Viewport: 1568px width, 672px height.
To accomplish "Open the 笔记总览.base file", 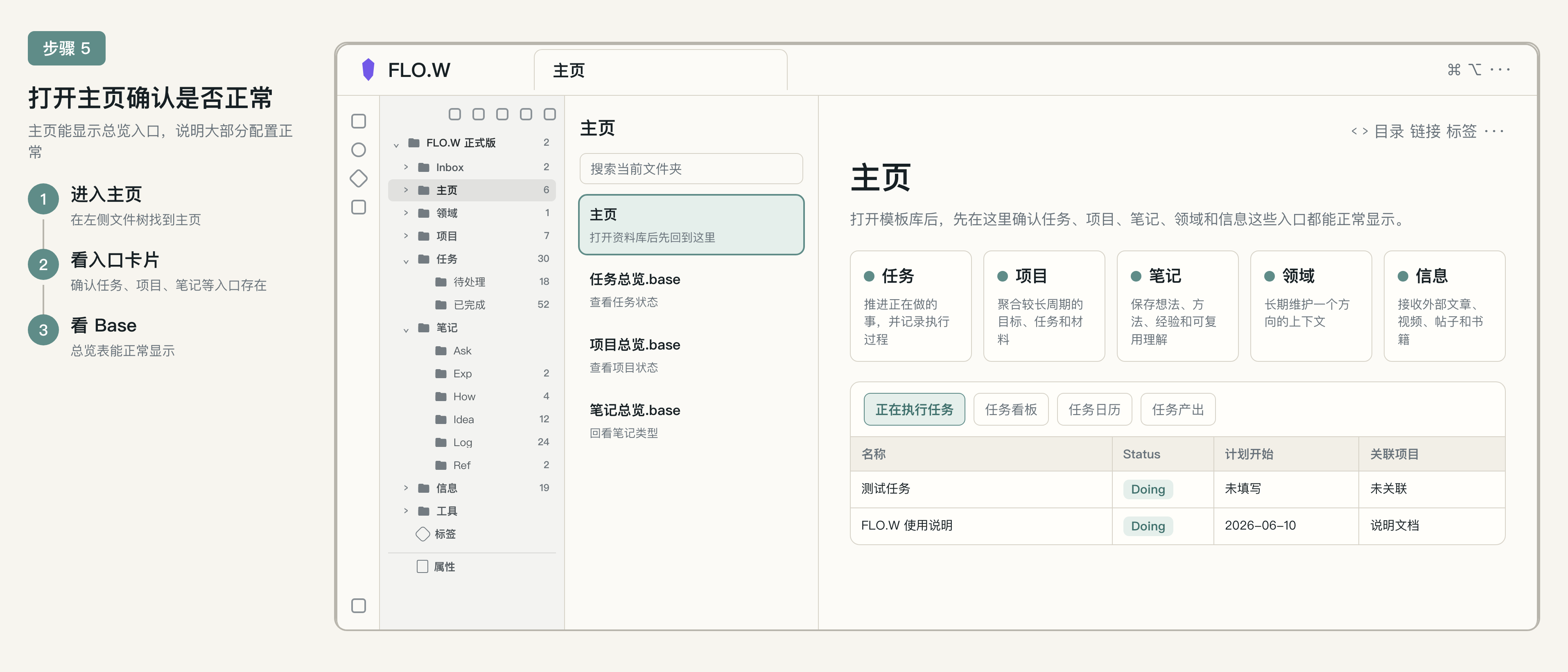I will click(x=691, y=421).
